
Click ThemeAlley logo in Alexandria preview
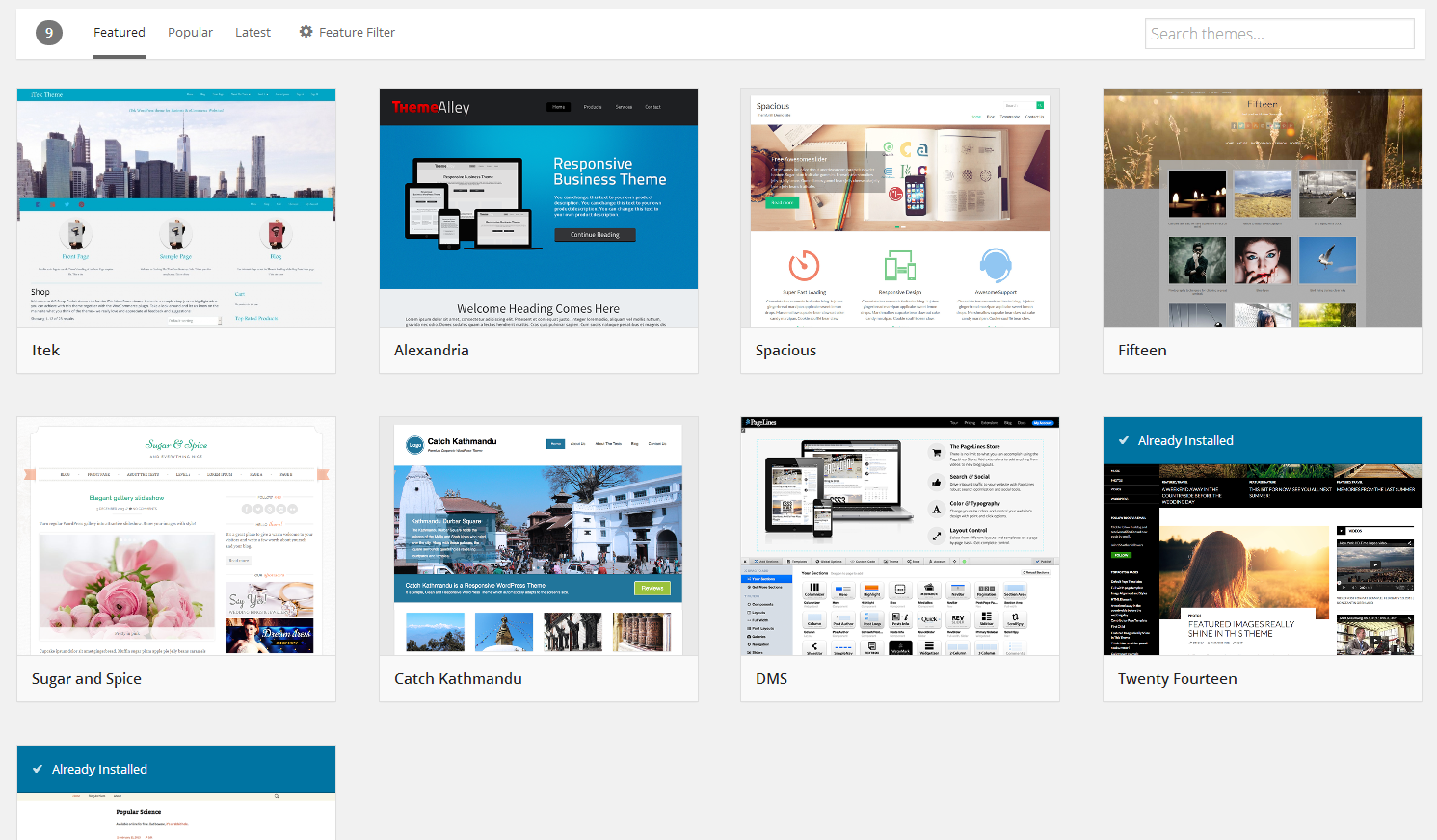[x=431, y=107]
